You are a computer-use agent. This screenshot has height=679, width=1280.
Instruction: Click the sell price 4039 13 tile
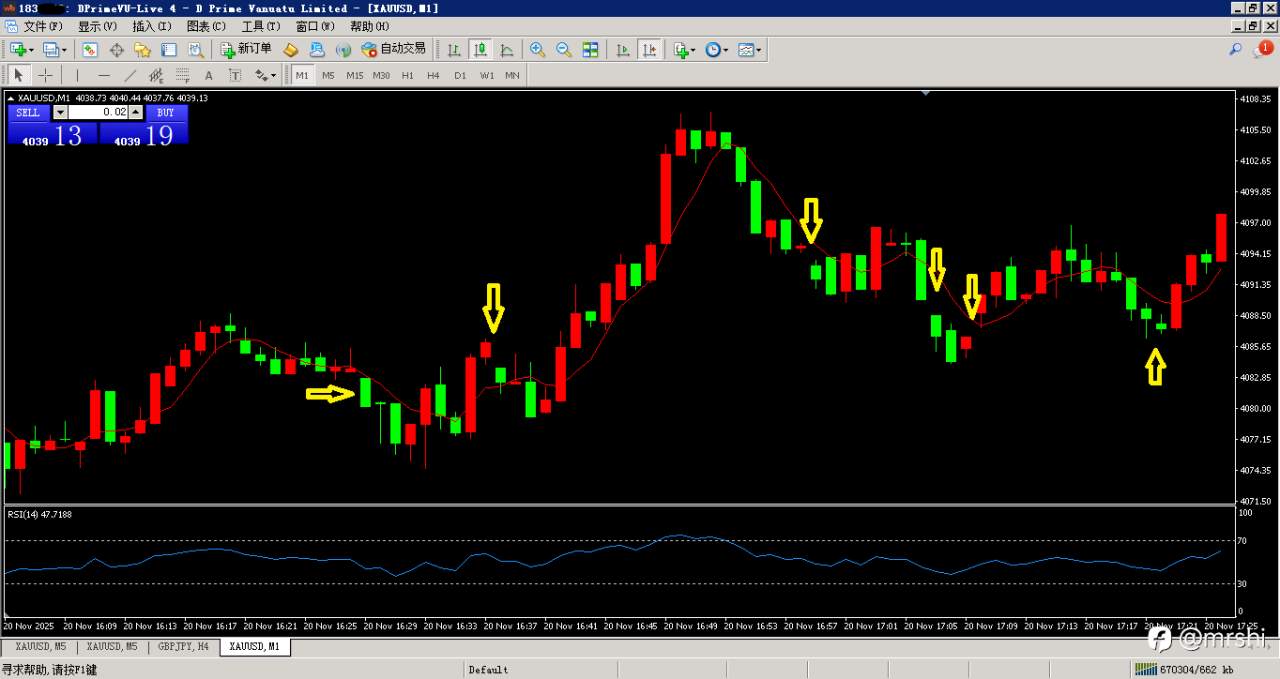point(52,135)
